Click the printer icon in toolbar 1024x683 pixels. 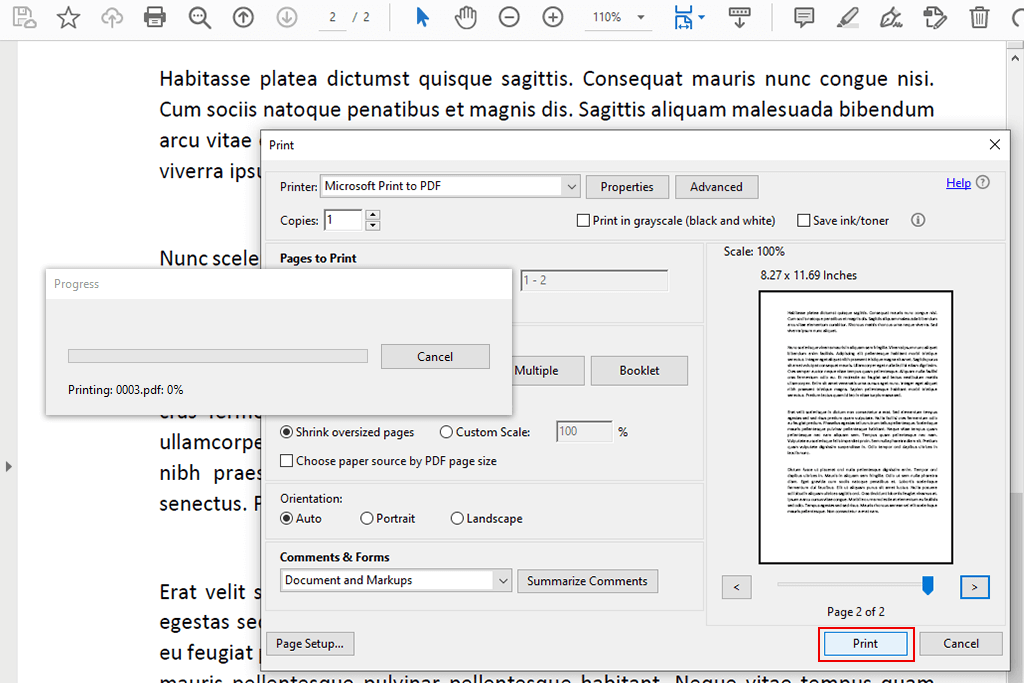pyautogui.click(x=155, y=17)
